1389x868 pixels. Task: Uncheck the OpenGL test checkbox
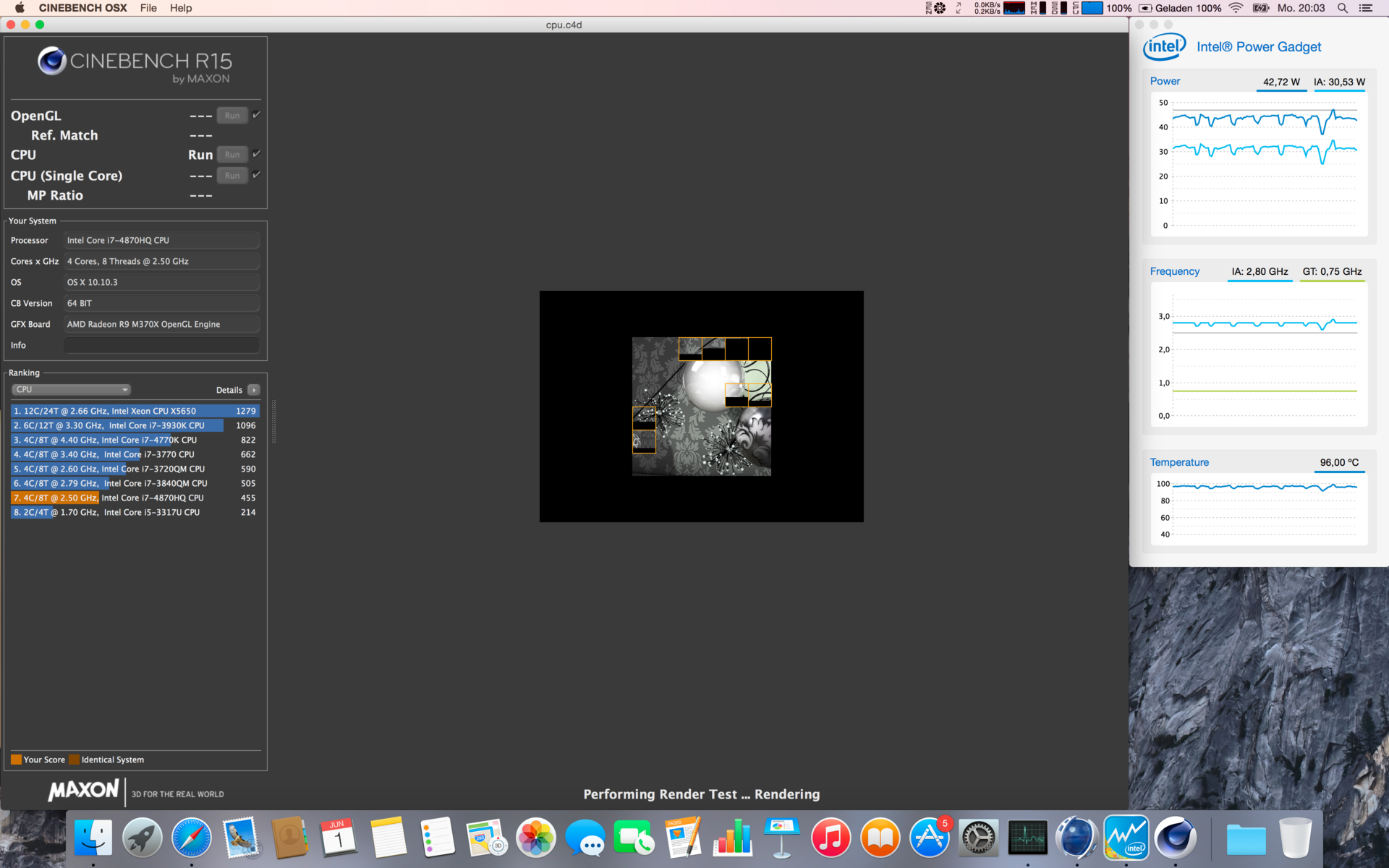tap(256, 115)
